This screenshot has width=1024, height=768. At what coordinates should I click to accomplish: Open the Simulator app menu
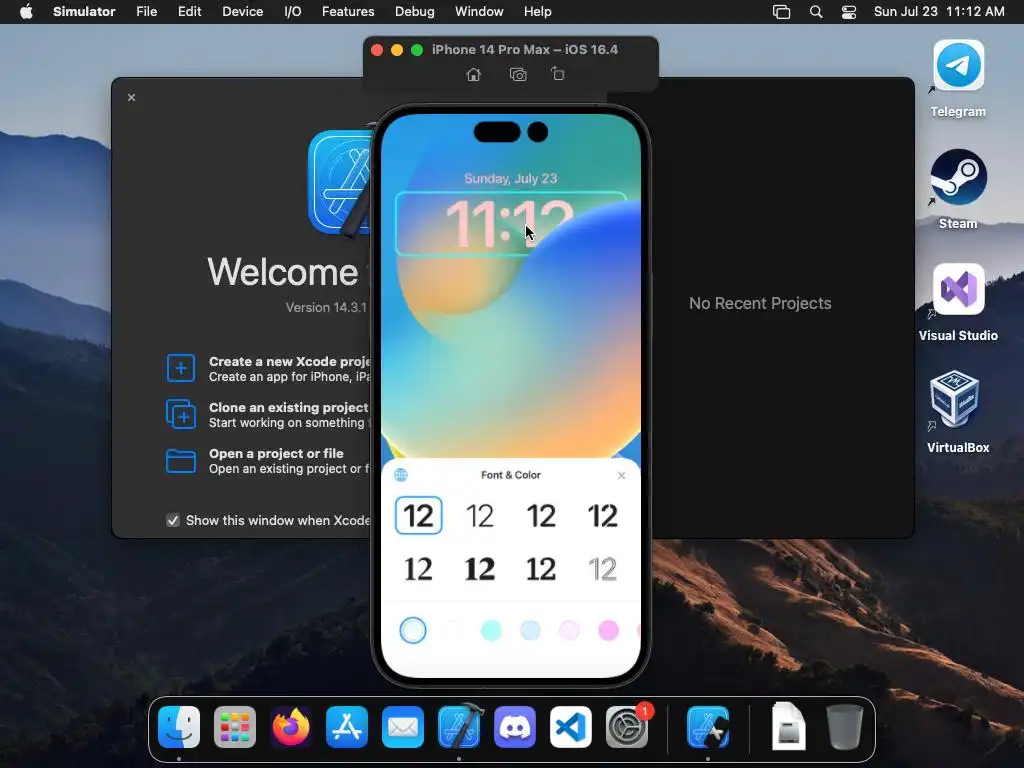pyautogui.click(x=84, y=12)
